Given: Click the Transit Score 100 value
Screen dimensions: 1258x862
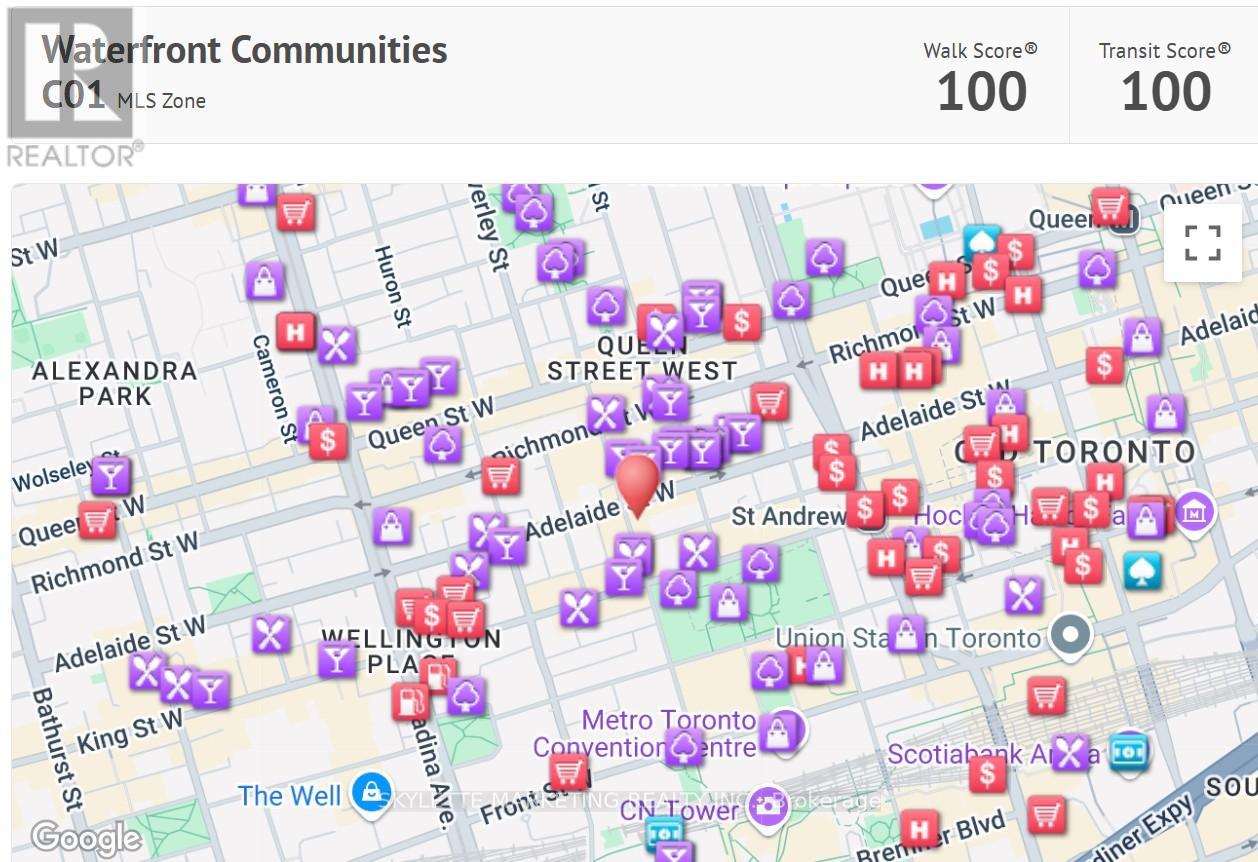Looking at the screenshot, I should [x=1165, y=91].
